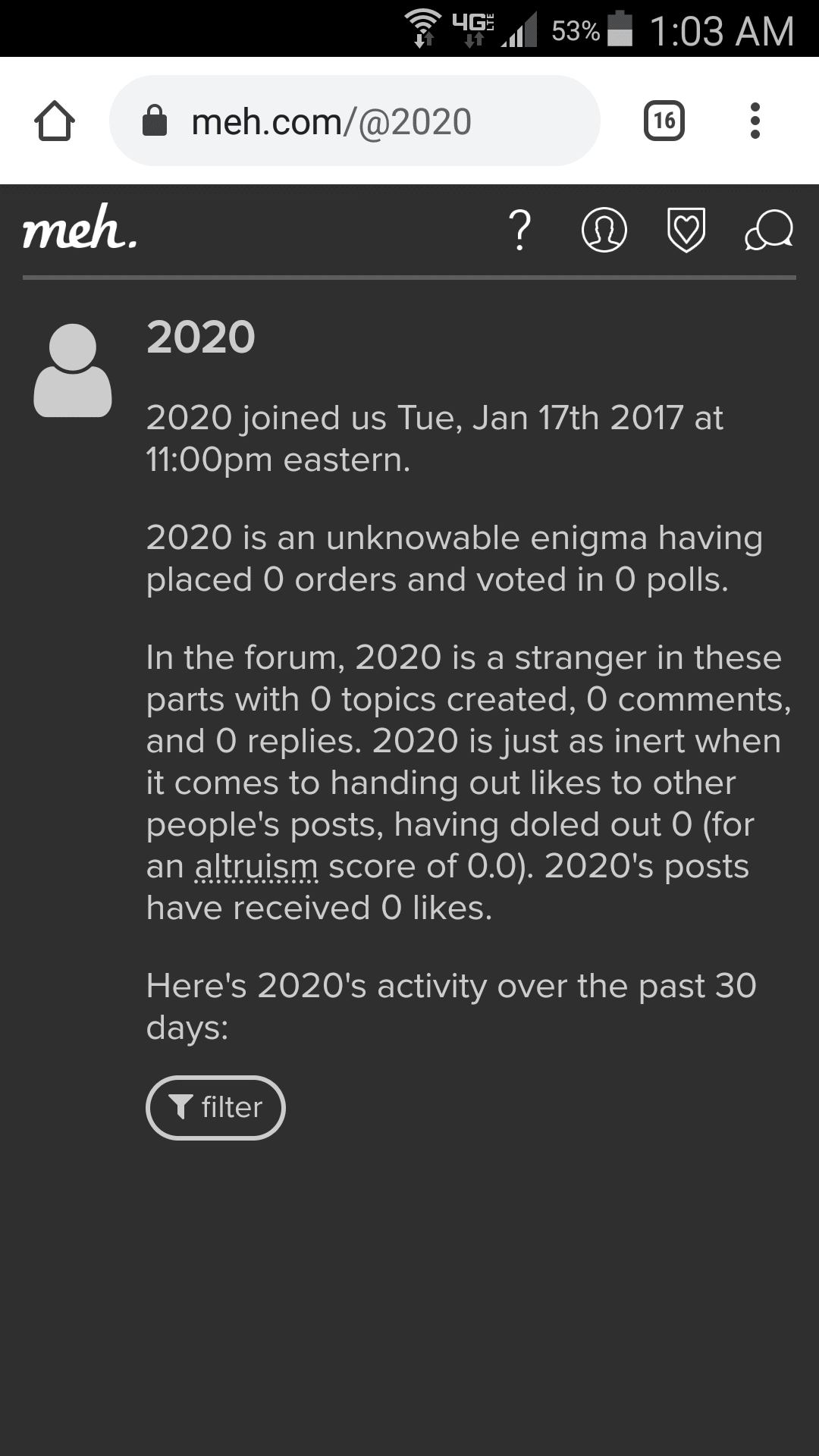819x1456 pixels.
Task: Click the padlock site security icon
Action: click(155, 121)
